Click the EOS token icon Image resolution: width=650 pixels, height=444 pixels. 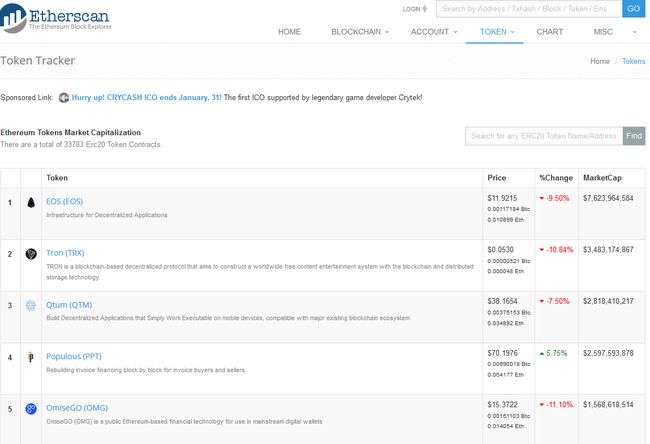[x=31, y=203]
